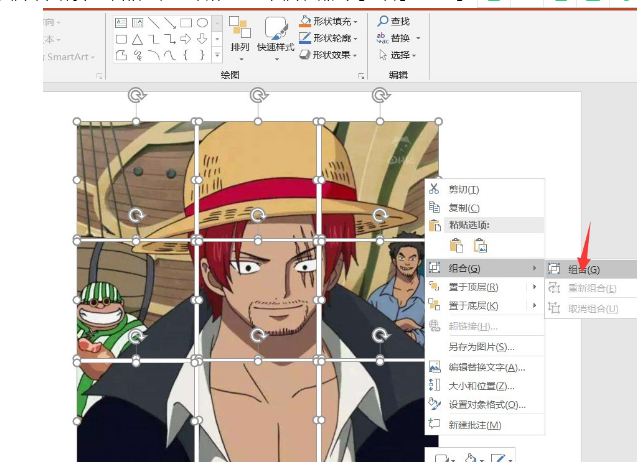Open 大小和位置(Z)... from menu
Viewport: 637px width, 462px height.
484,386
